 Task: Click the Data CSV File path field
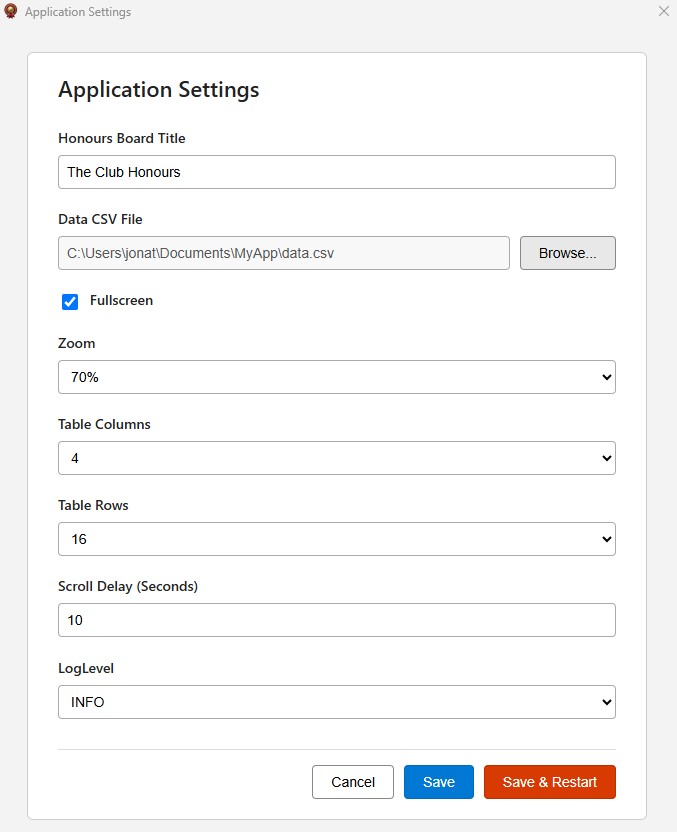pos(284,253)
